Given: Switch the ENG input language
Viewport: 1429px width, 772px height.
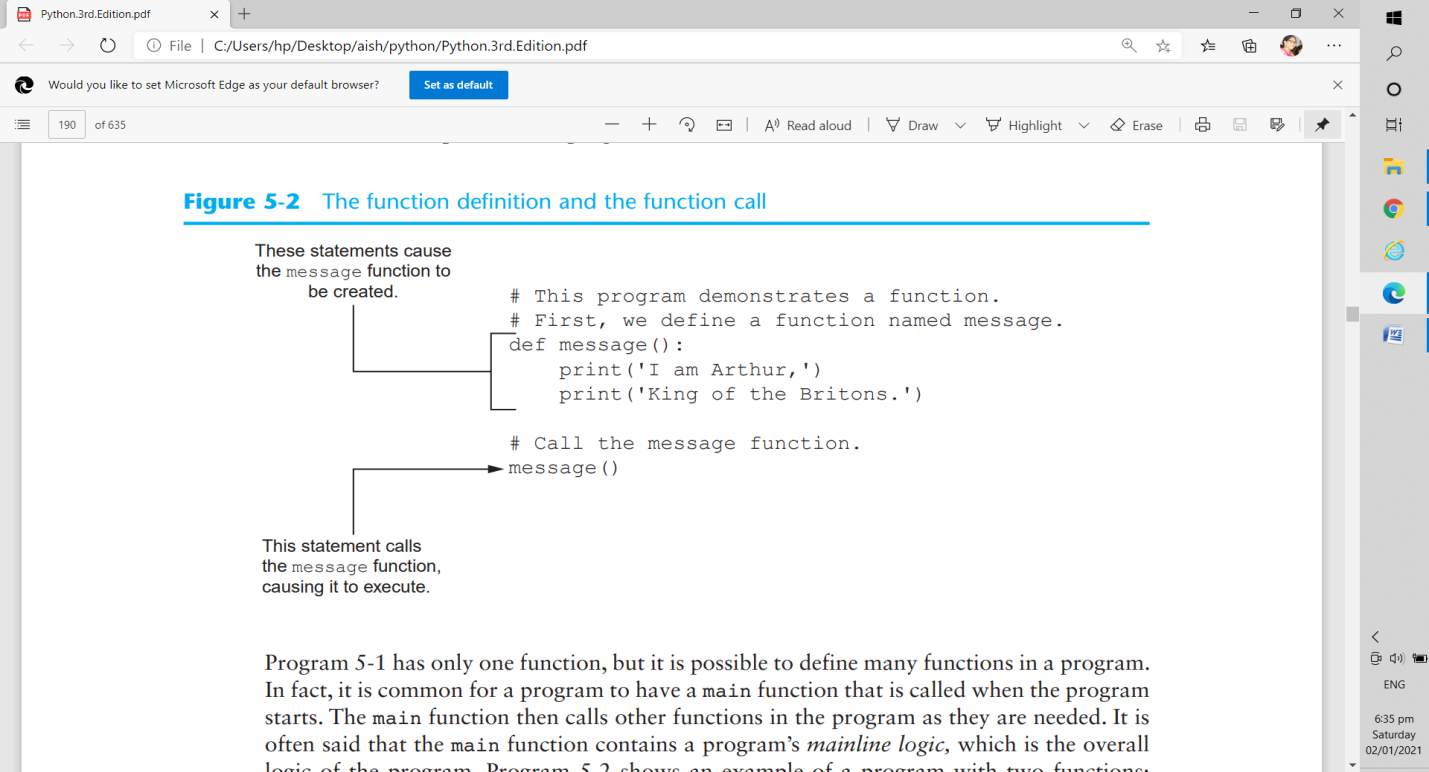Looking at the screenshot, I should click(x=1394, y=685).
